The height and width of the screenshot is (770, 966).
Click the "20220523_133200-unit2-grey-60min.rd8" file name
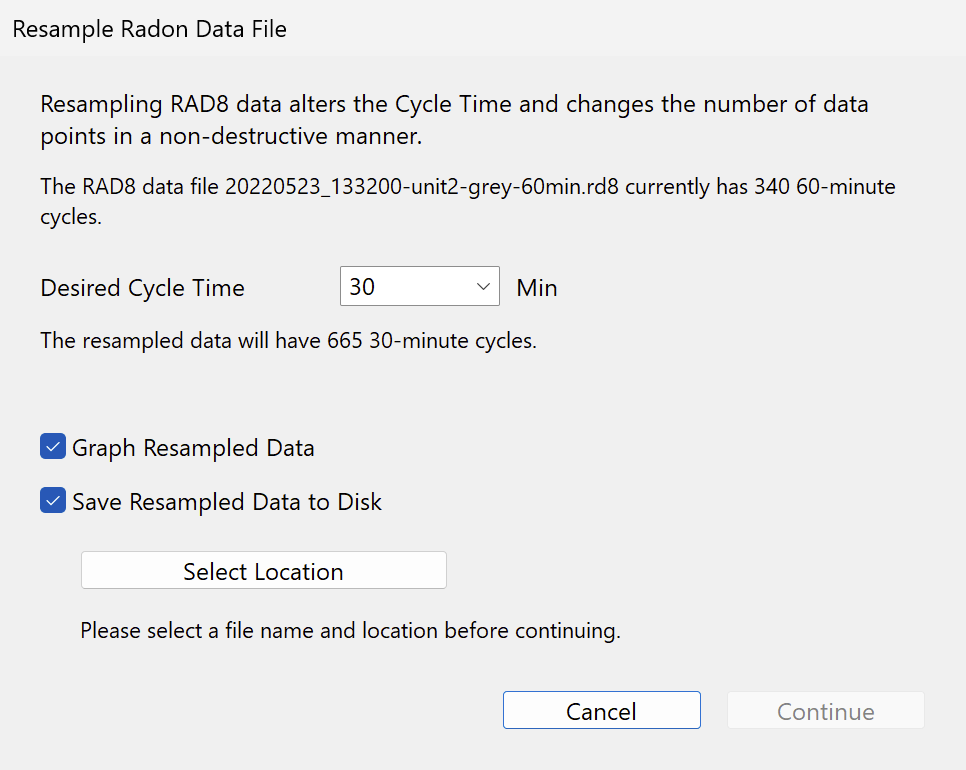[422, 186]
